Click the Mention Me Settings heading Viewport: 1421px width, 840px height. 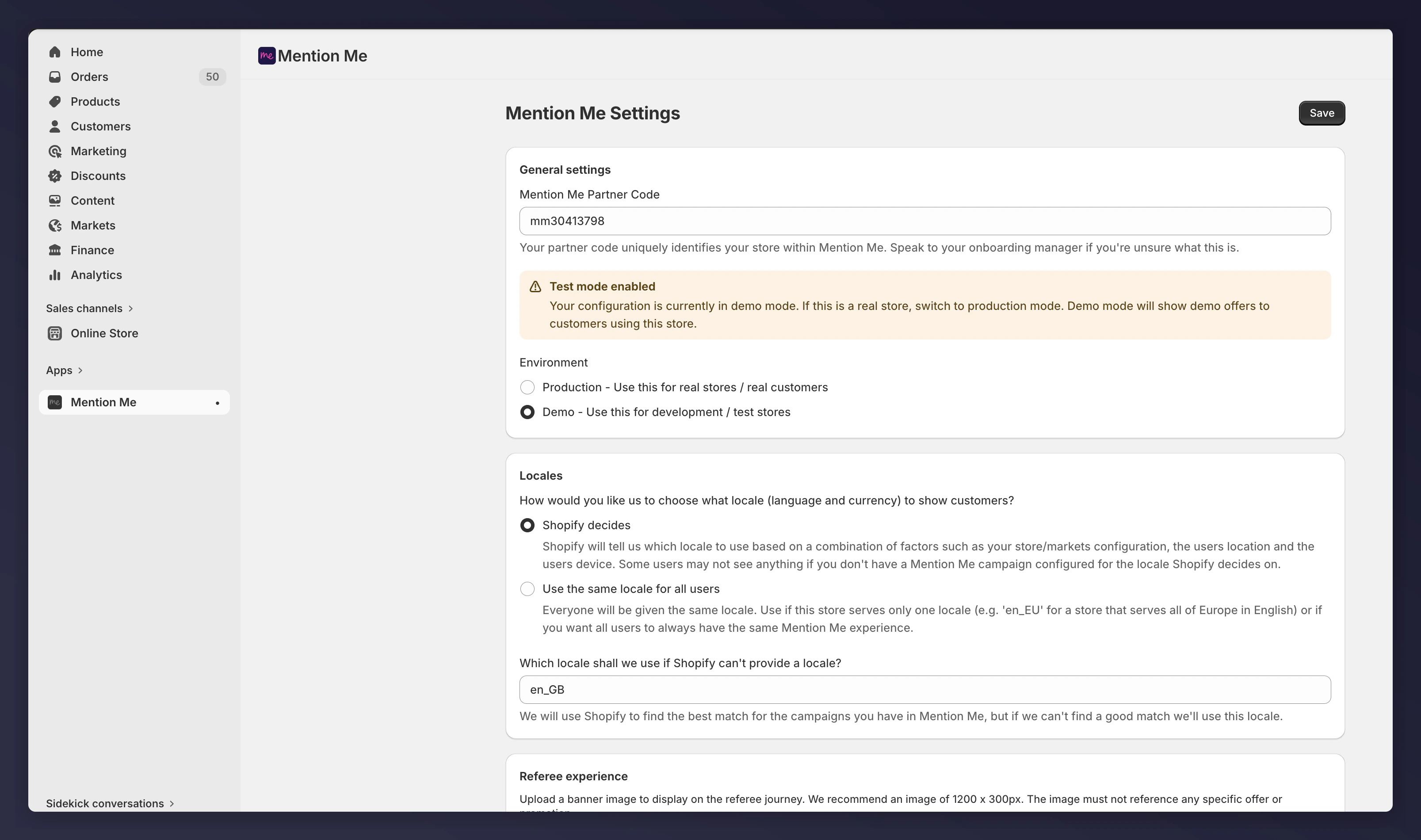tap(592, 113)
